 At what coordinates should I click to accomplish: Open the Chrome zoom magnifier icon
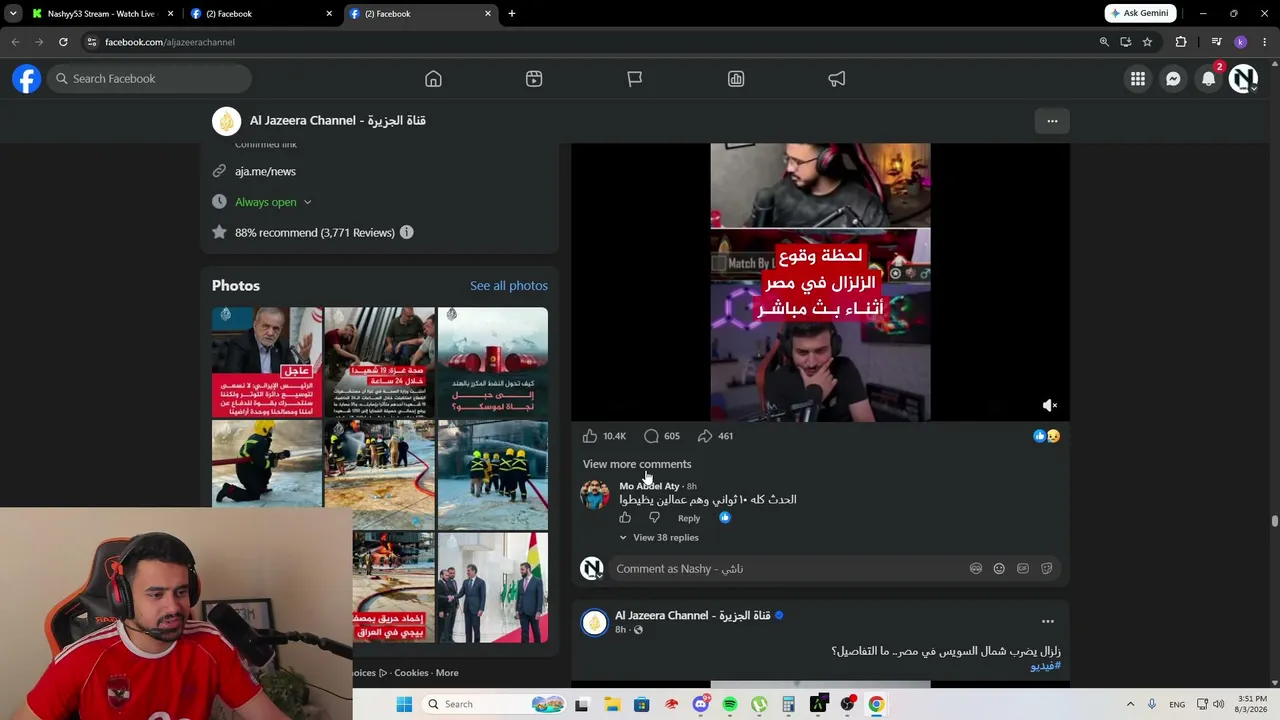pos(1104,42)
